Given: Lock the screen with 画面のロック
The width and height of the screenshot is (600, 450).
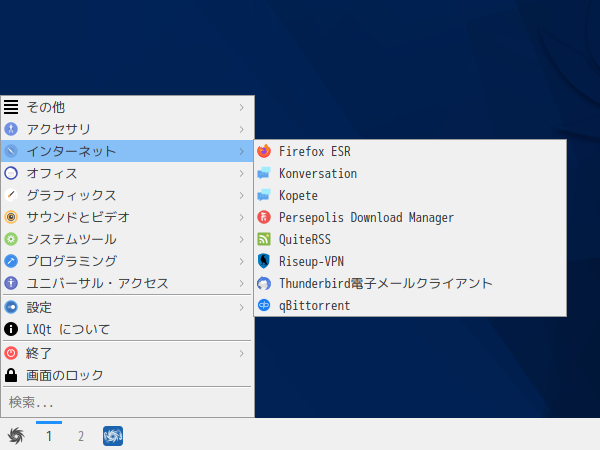Looking at the screenshot, I should coord(127,375).
